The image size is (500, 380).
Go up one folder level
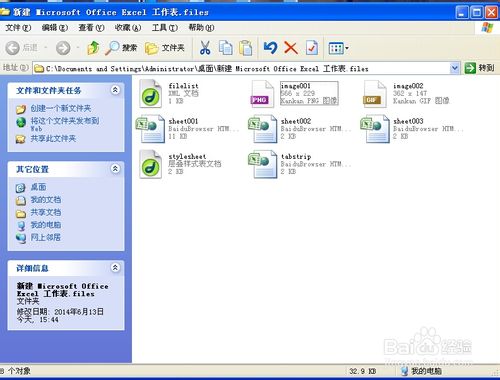(93, 48)
